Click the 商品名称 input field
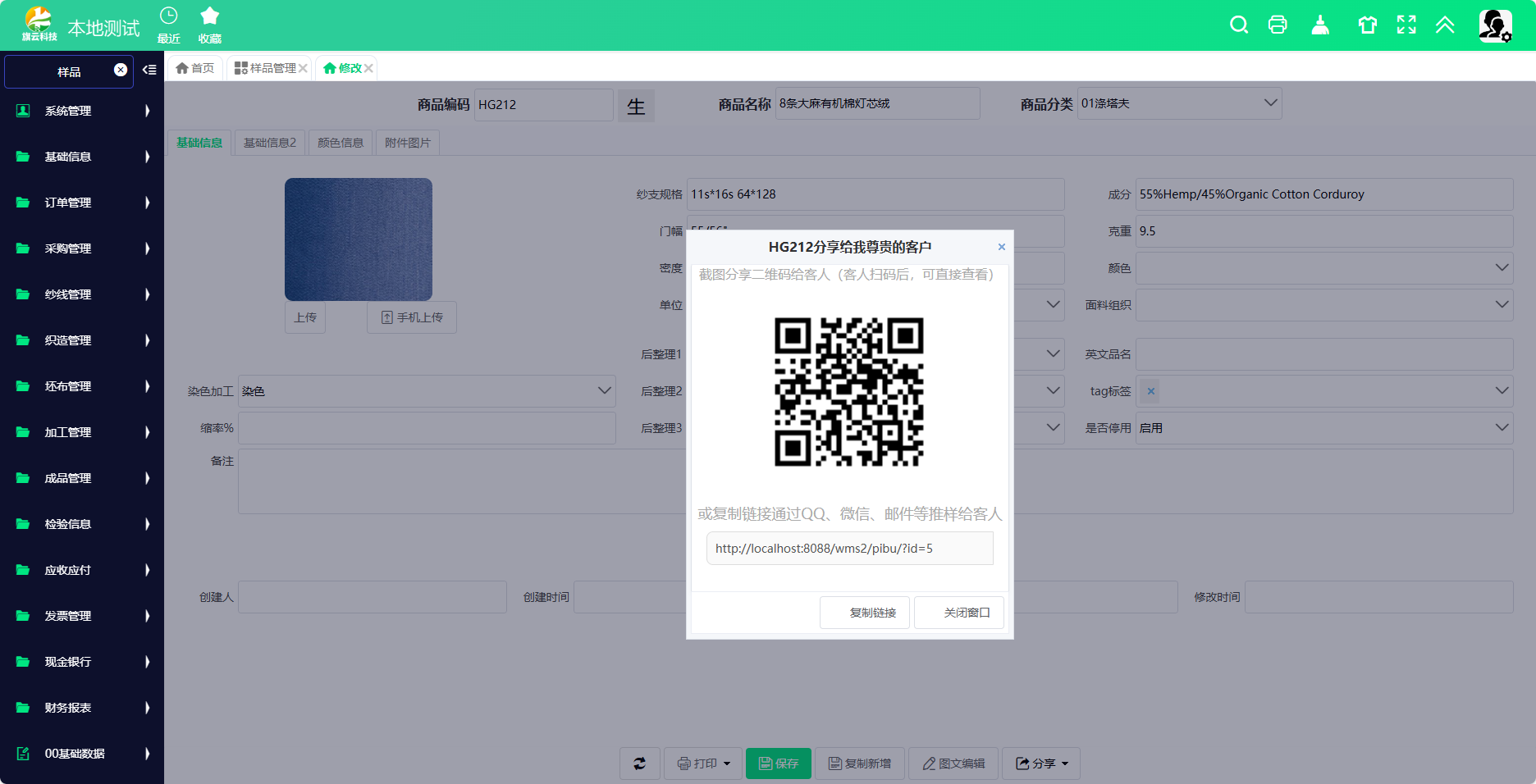The width and height of the screenshot is (1536, 784). (x=878, y=103)
